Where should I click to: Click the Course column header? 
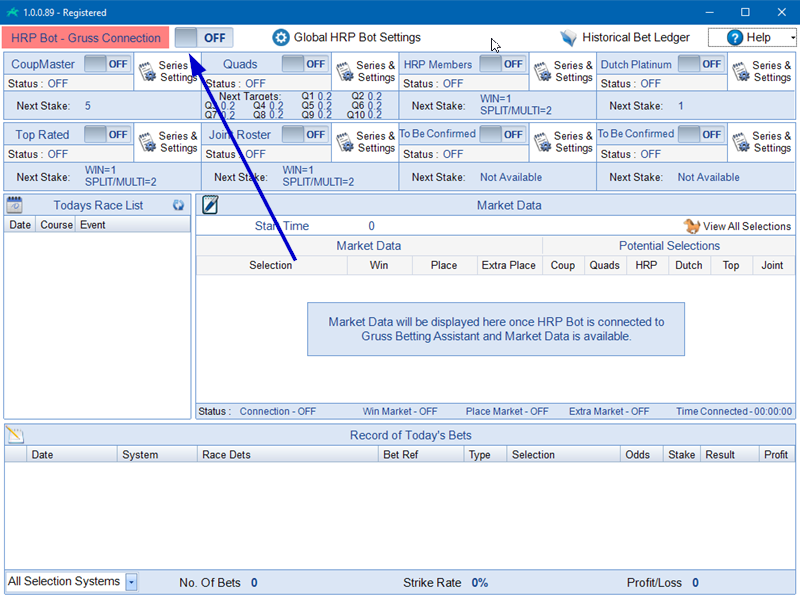pos(56,225)
